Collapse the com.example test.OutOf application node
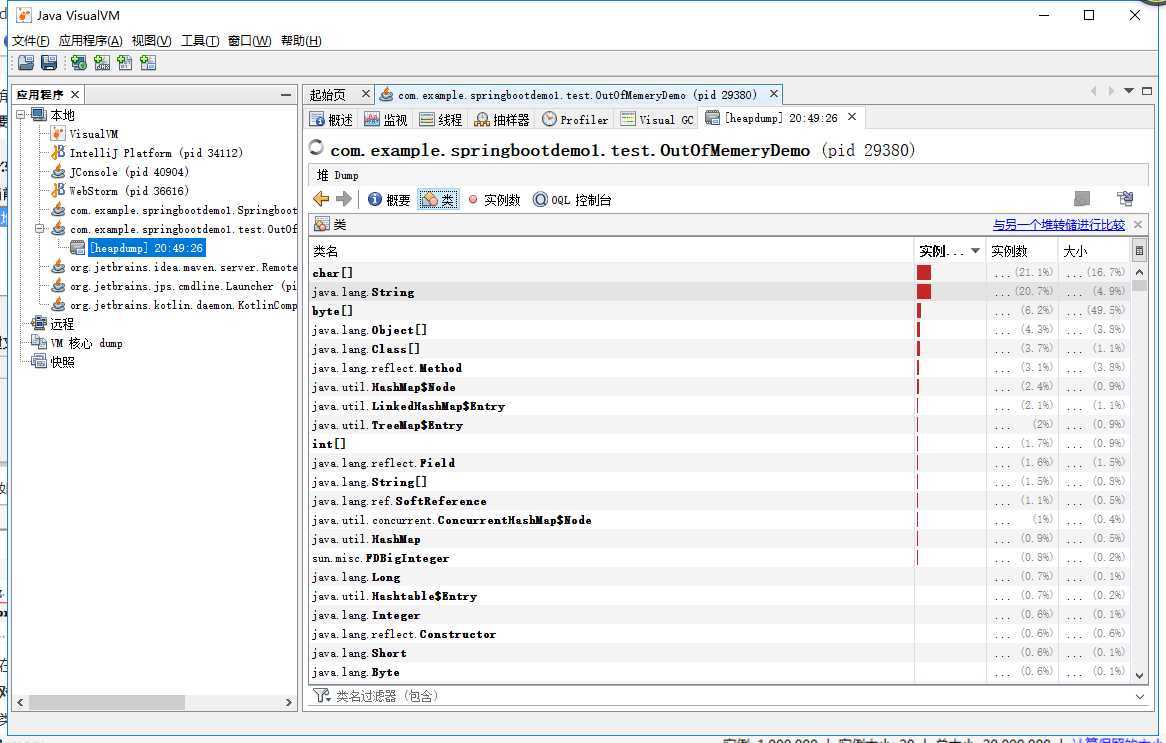 pos(39,229)
